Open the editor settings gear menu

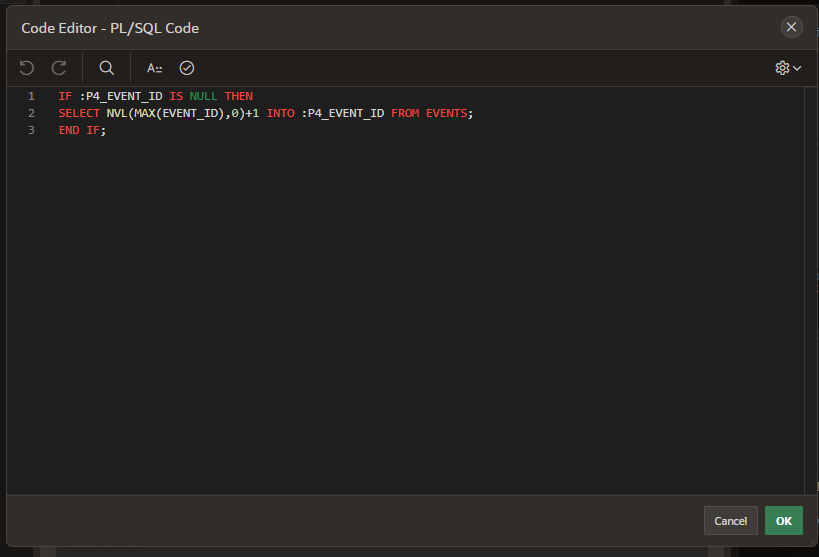tap(788, 68)
